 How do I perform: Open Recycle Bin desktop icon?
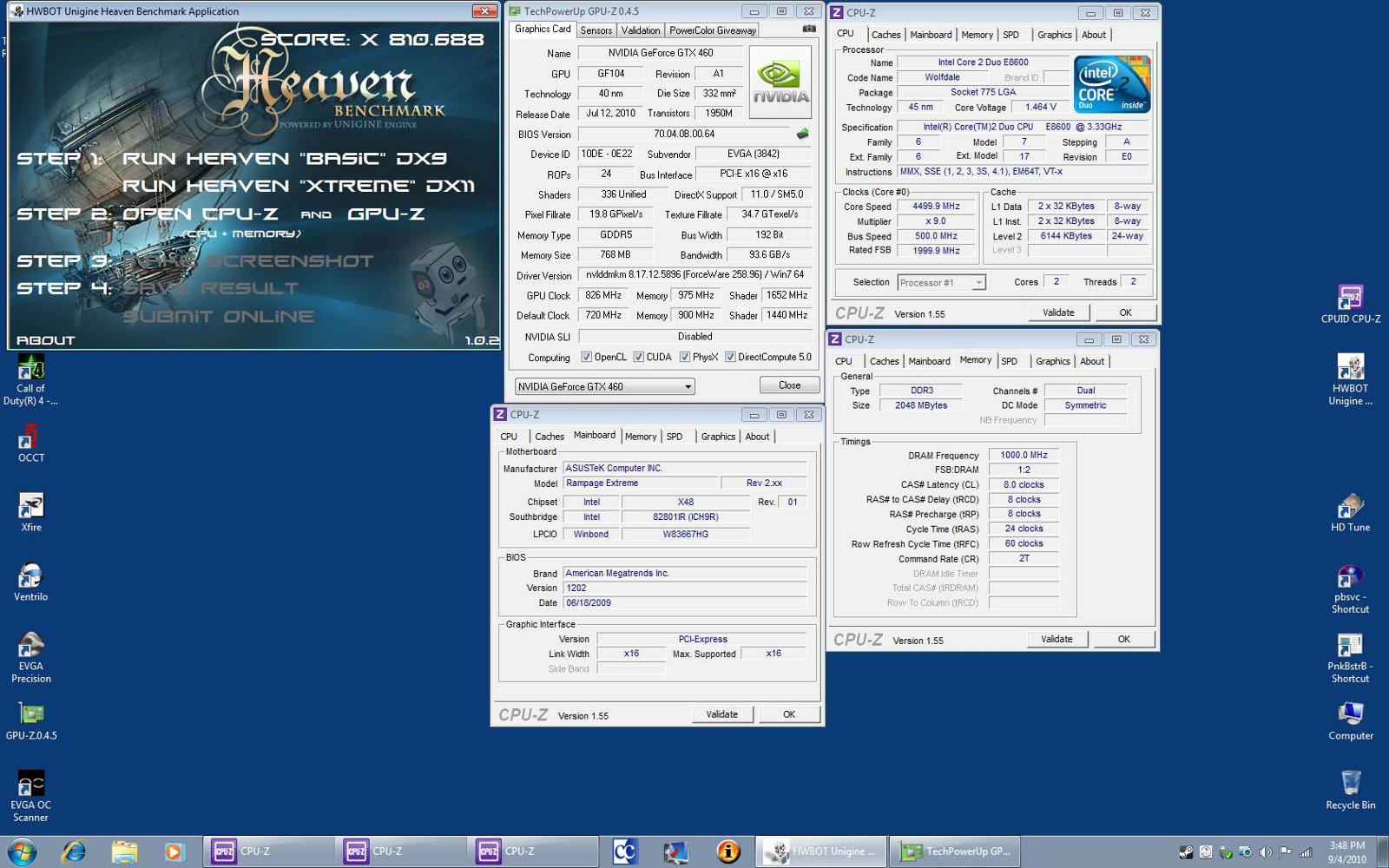pos(1350,790)
